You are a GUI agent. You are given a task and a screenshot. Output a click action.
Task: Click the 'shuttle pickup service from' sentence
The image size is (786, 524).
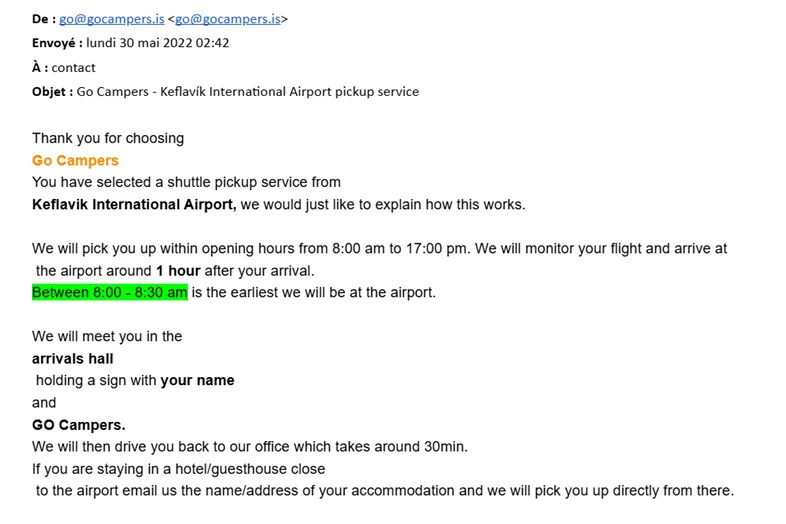pos(186,183)
